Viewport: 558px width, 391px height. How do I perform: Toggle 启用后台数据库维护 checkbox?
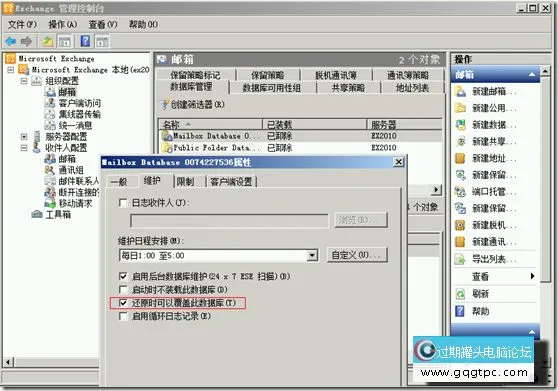click(x=123, y=276)
